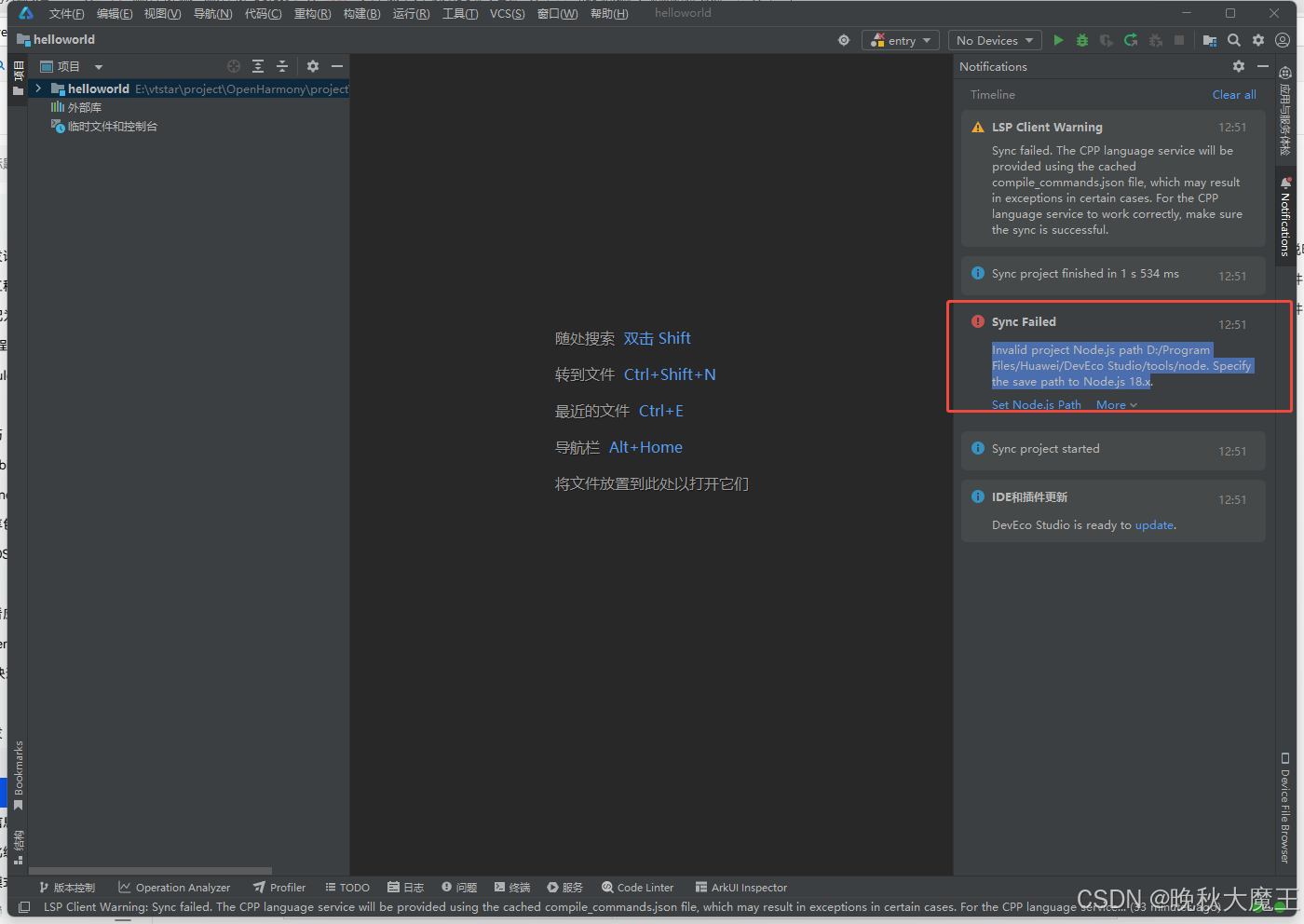Sync the project with the sync icon
Viewport: 1304px width, 924px height.
1130,40
